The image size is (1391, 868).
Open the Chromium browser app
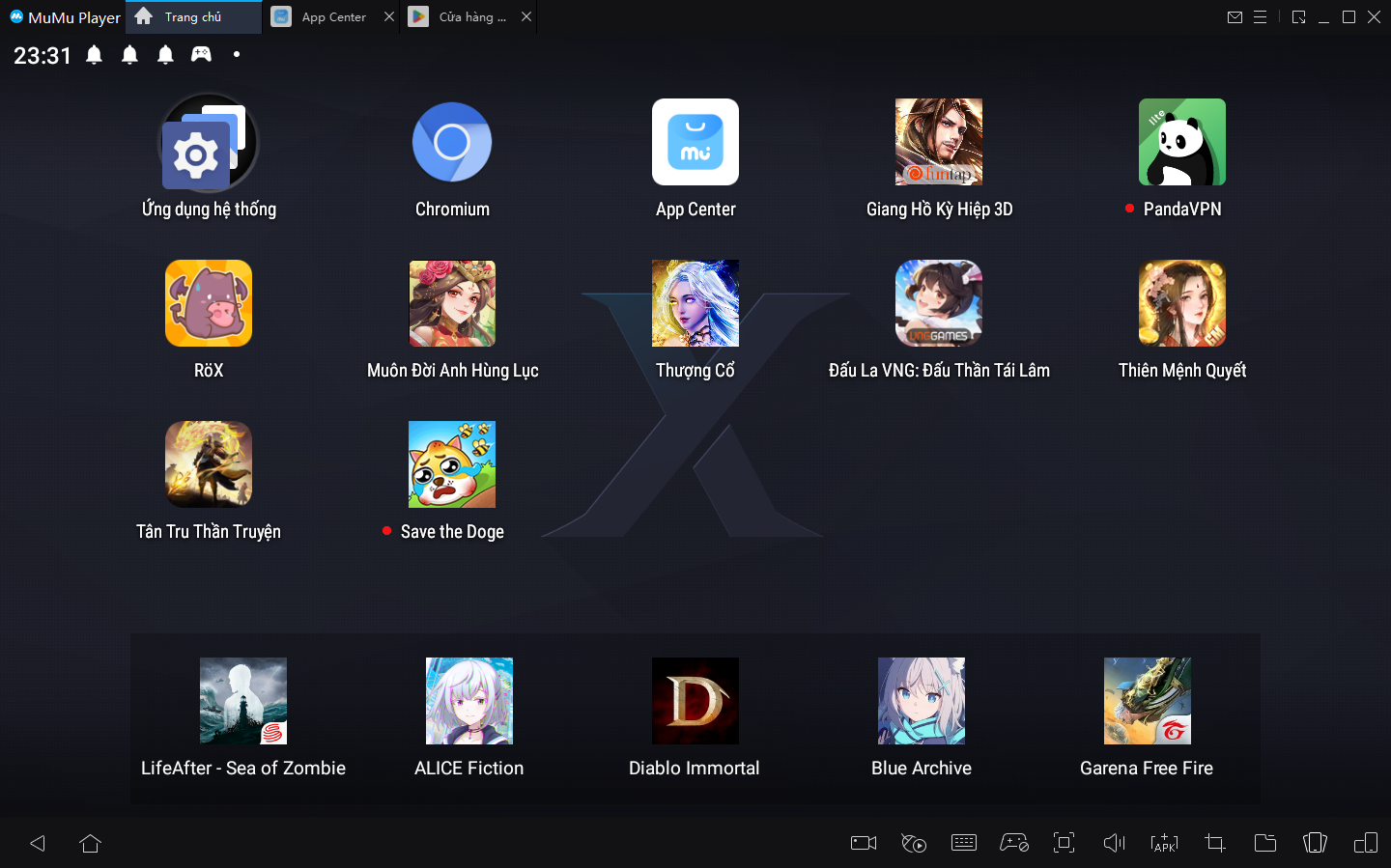[x=452, y=142]
